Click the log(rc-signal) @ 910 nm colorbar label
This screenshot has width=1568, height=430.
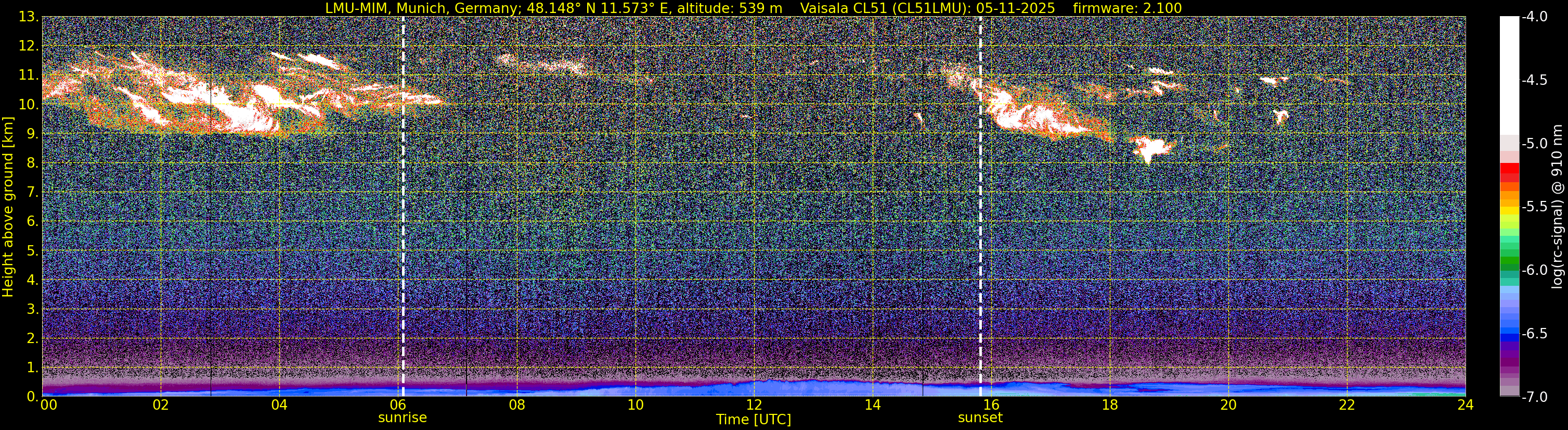point(1557,207)
